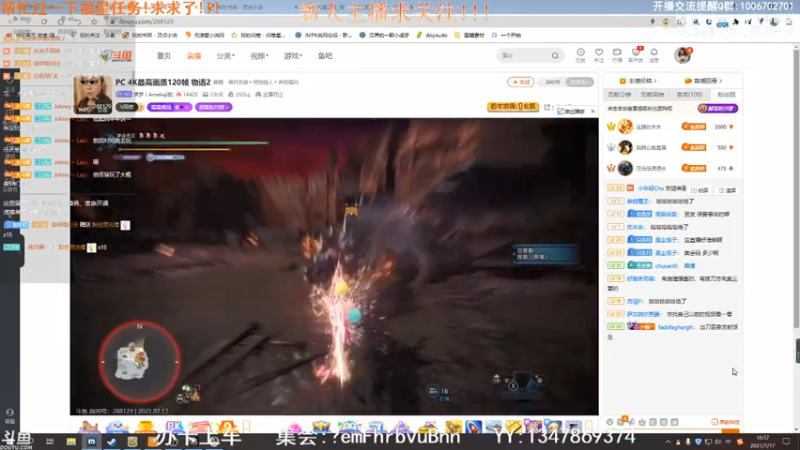Click username fadsfaghargh in the chat
The height and width of the screenshot is (450, 800).
pos(676,327)
